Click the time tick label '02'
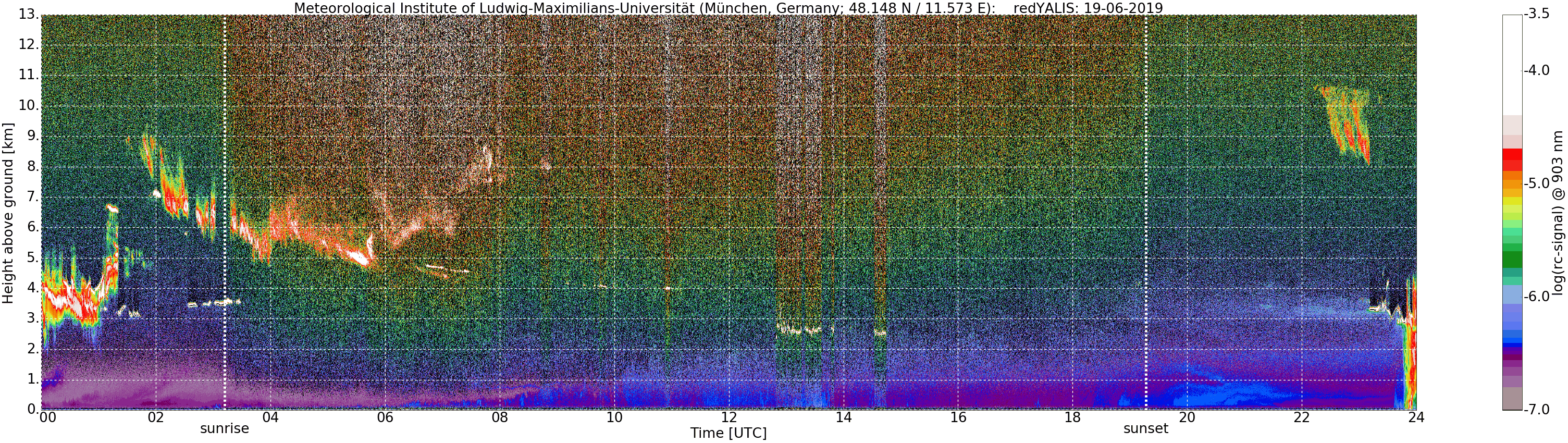Viewport: 1568px width, 443px height. point(156,417)
